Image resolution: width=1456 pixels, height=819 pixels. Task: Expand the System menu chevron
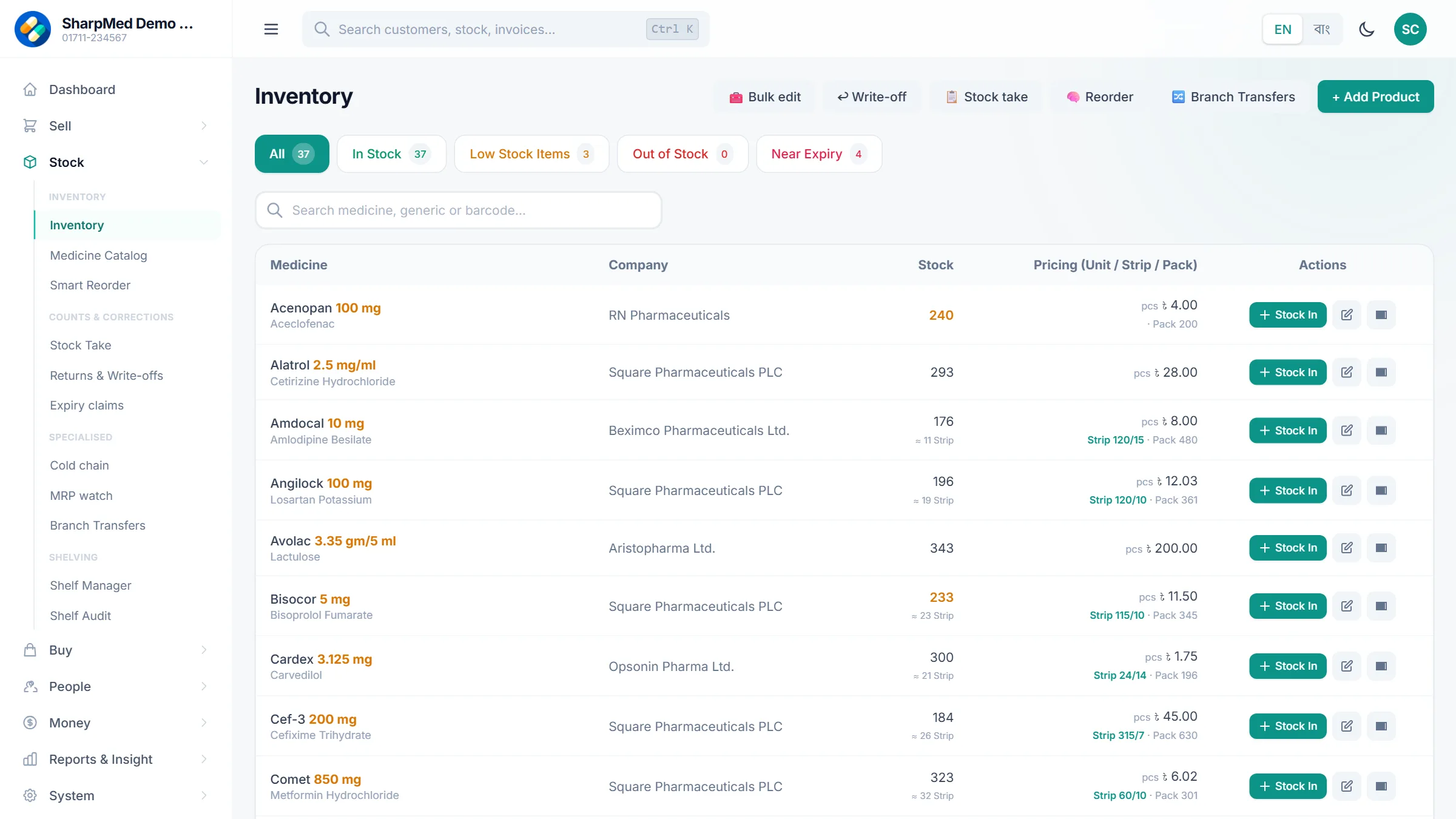click(204, 796)
